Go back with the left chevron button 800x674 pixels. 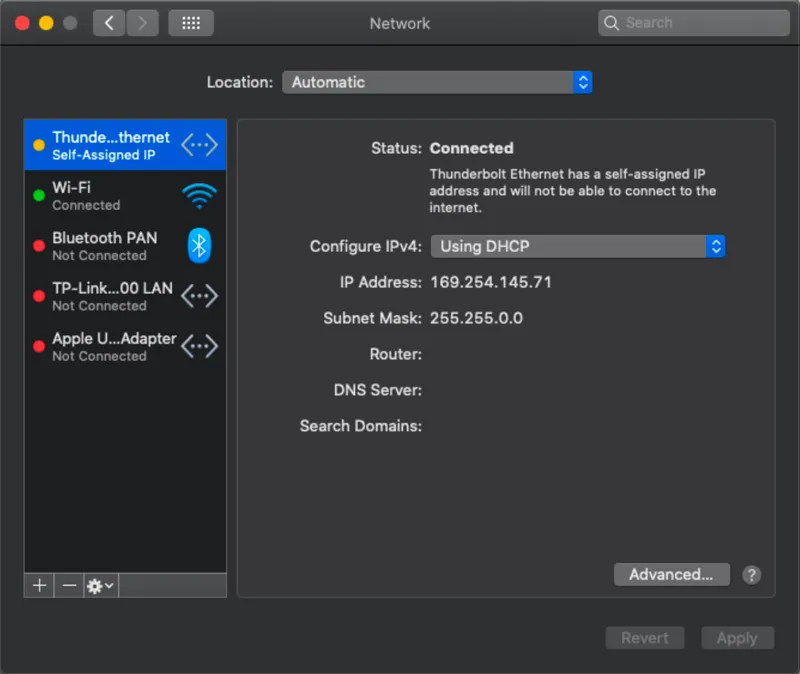(109, 23)
